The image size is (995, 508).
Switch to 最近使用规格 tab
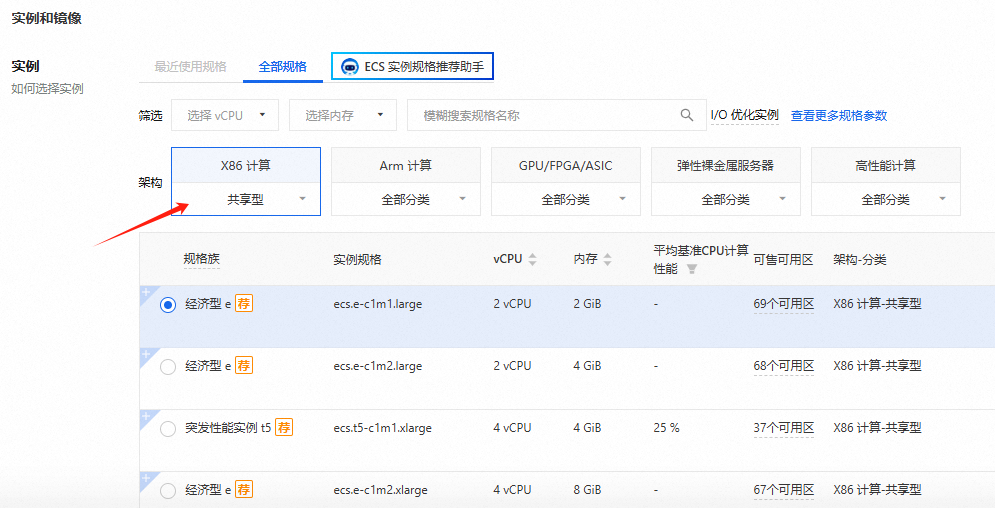click(x=190, y=67)
